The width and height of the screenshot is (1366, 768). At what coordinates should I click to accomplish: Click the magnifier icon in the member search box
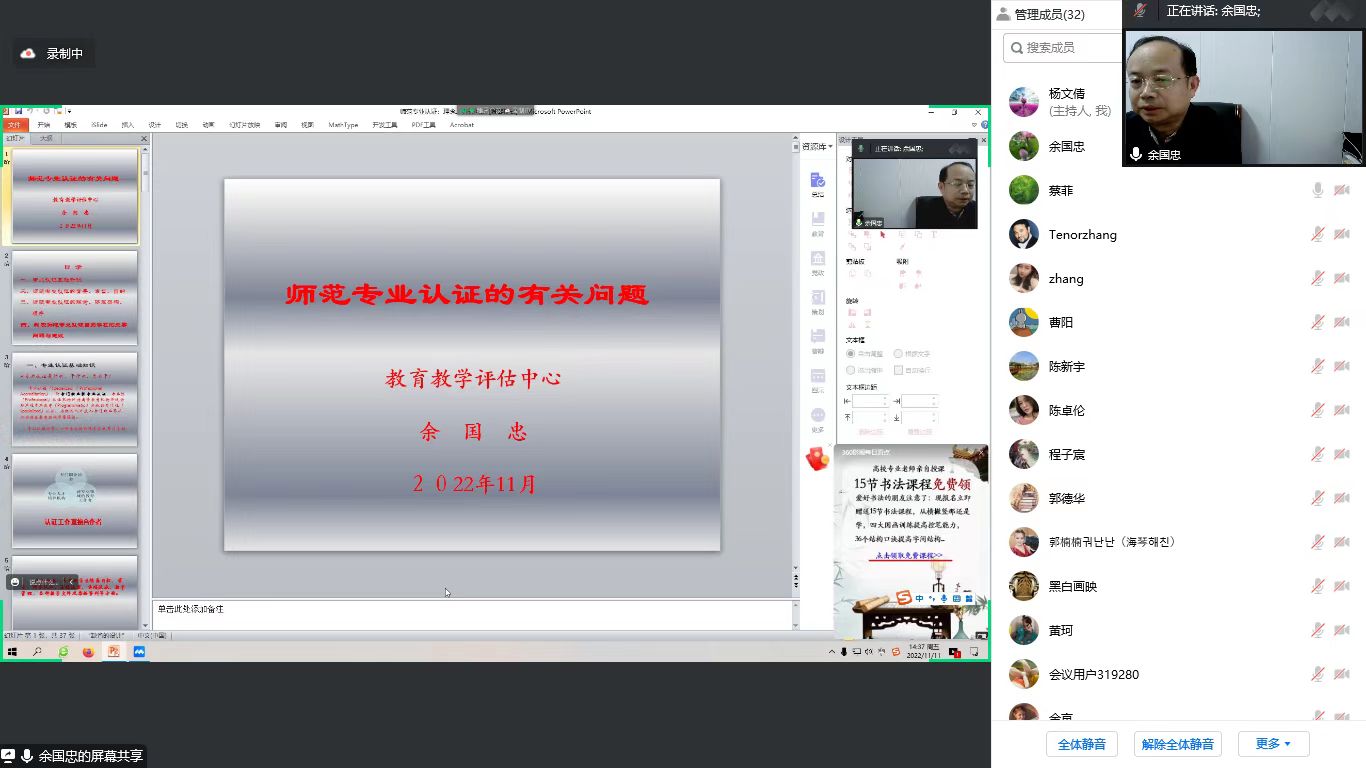coord(1016,47)
